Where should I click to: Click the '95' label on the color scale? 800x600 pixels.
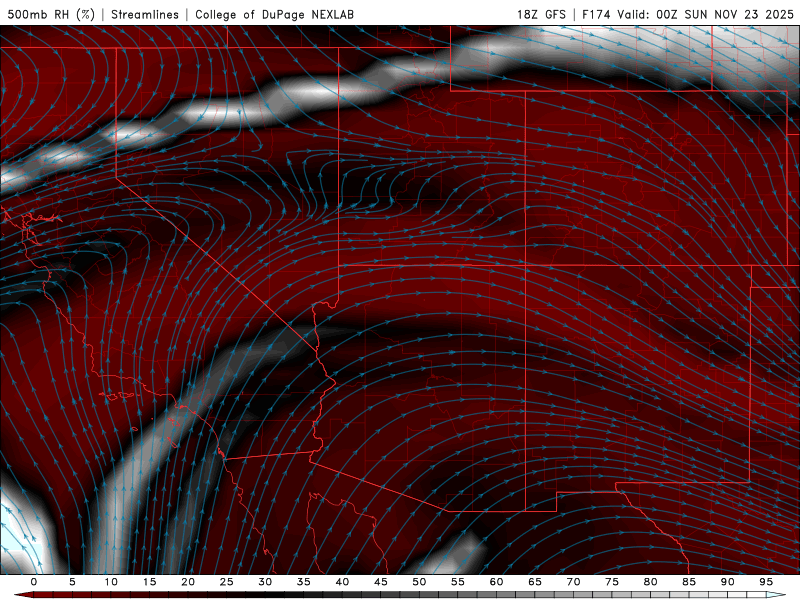point(766,582)
